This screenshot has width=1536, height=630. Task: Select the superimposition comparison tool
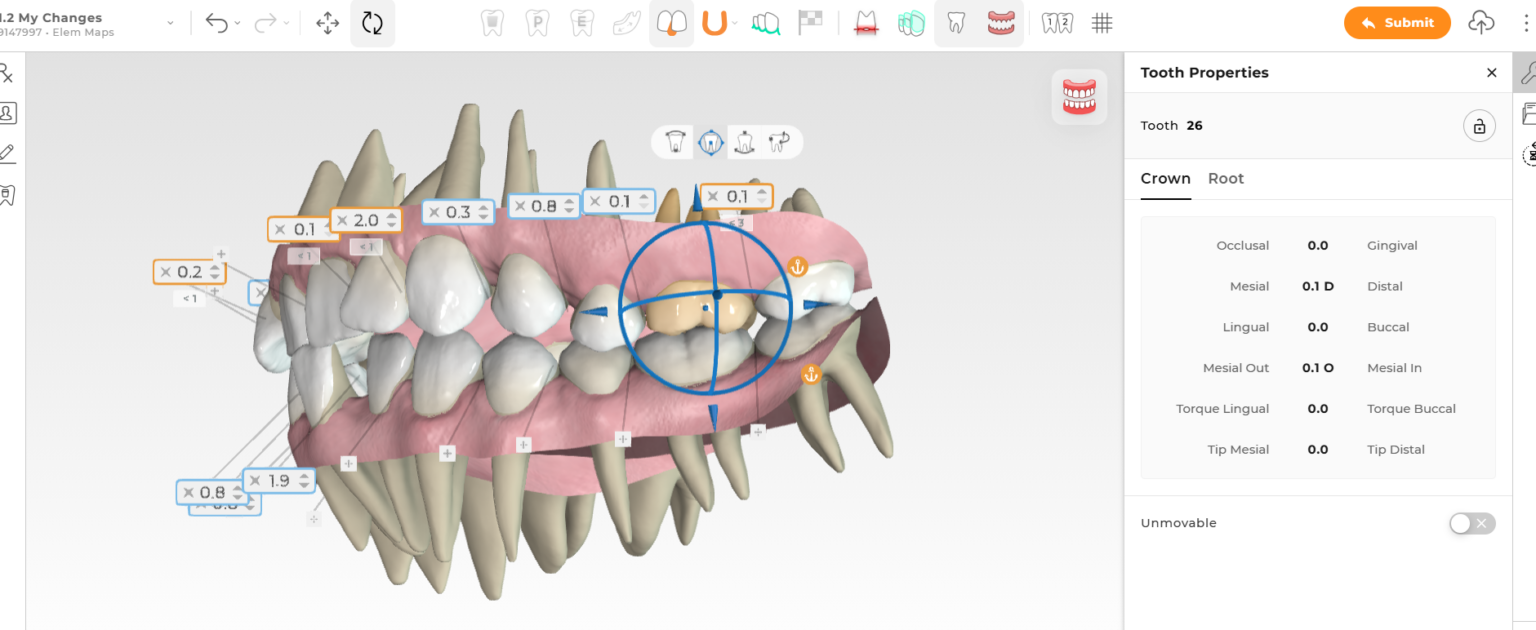tap(911, 22)
